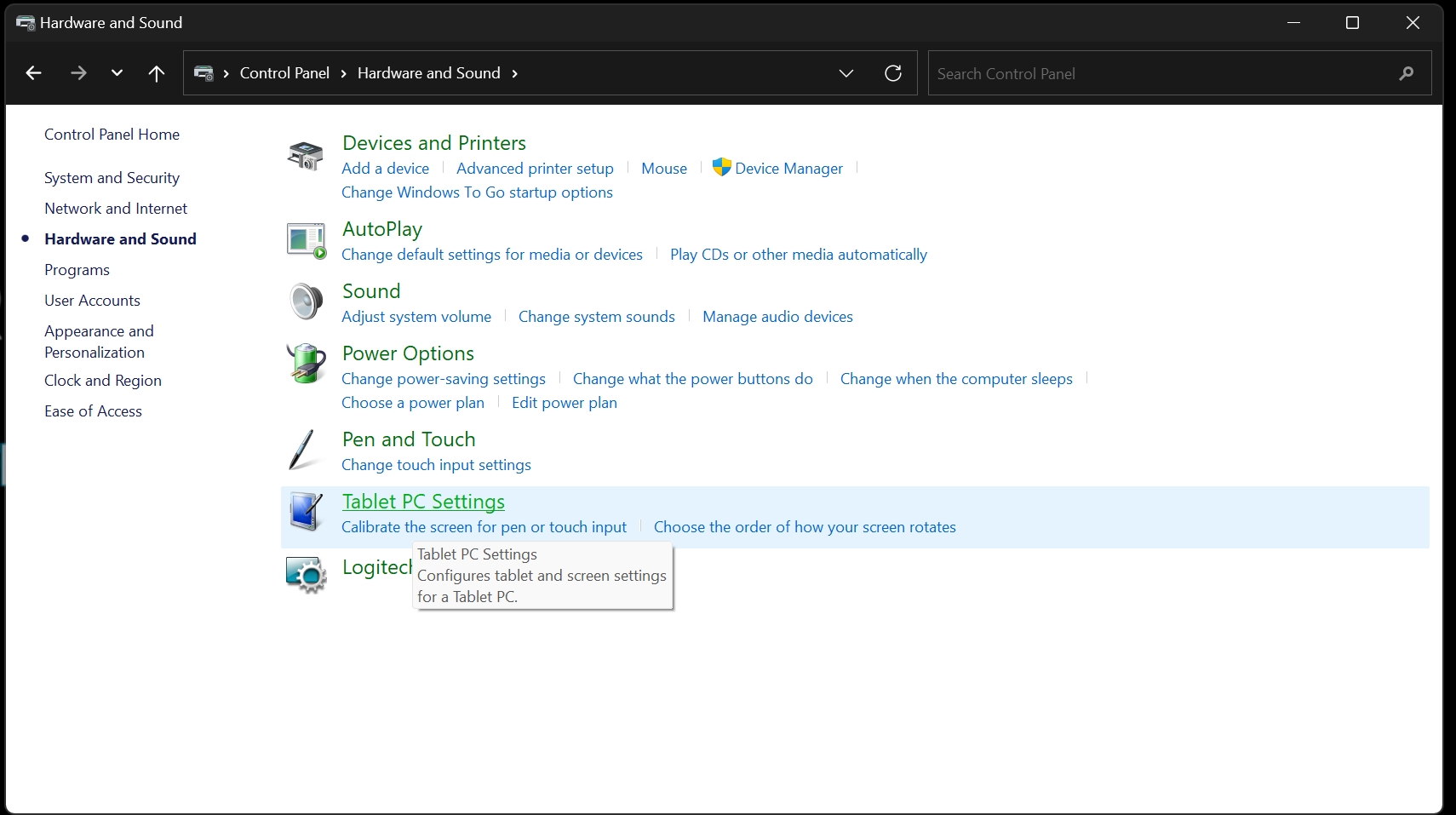Switch to Programs category in sidebar
Image resolution: width=1456 pixels, height=815 pixels.
77,270
